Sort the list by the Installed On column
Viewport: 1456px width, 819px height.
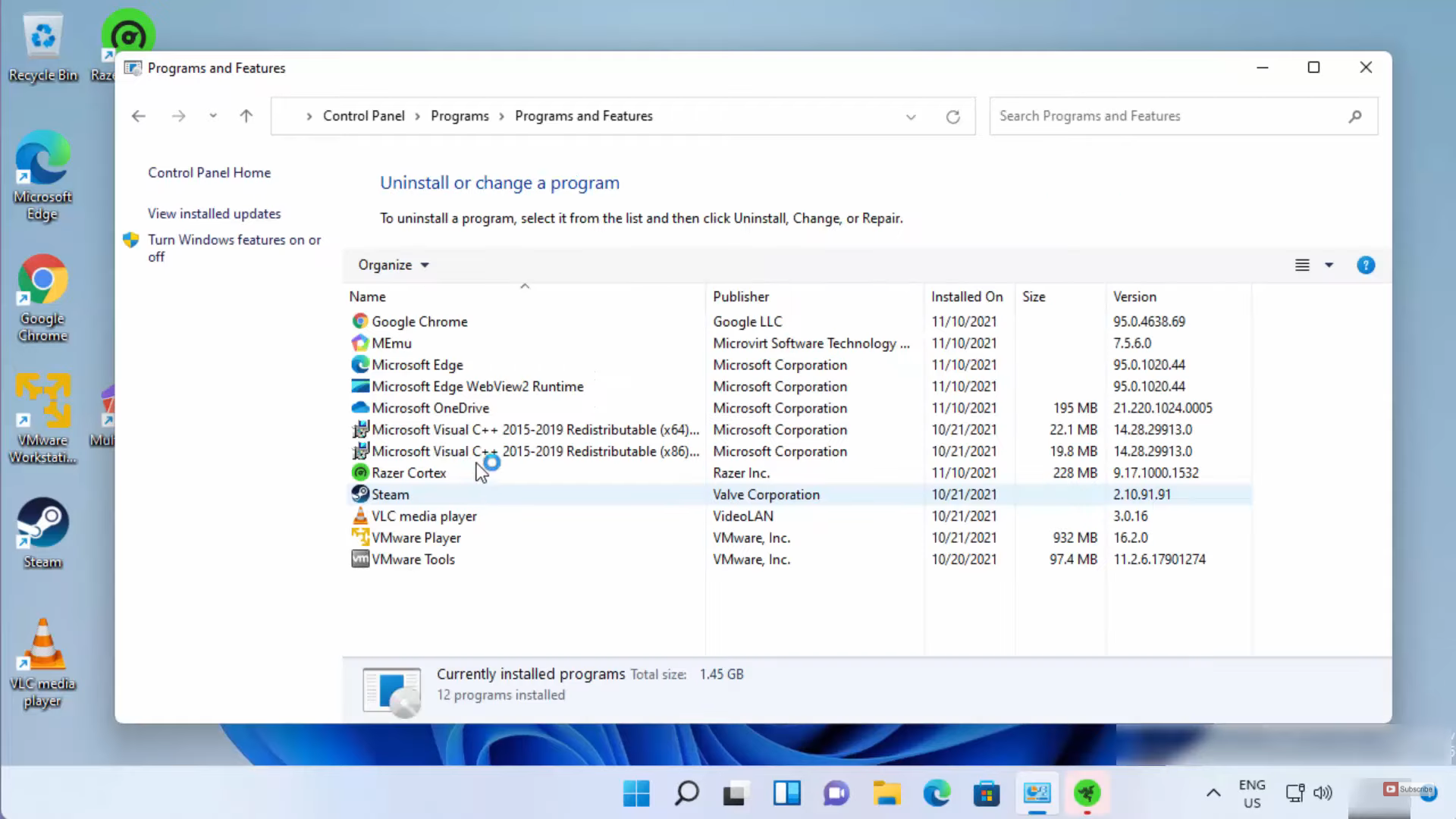[966, 297]
